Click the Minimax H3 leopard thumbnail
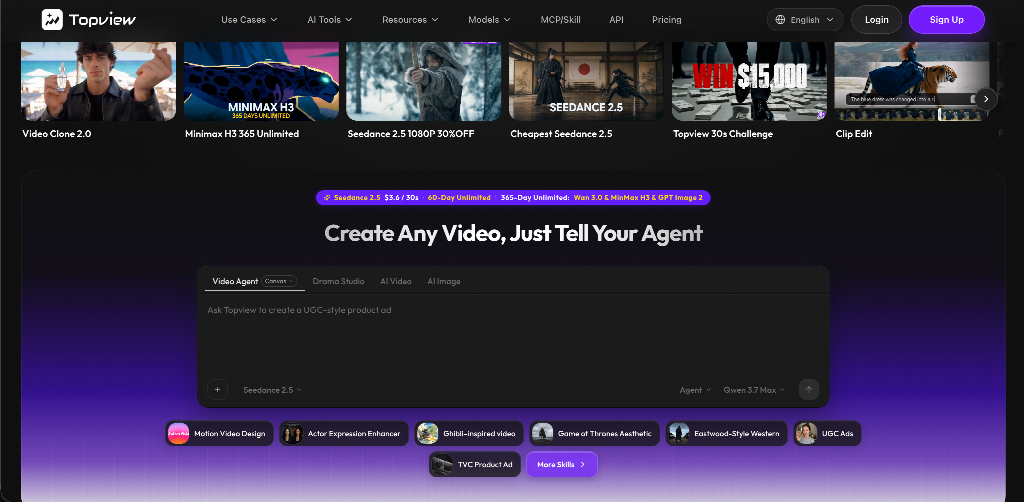This screenshot has width=1024, height=502. pyautogui.click(x=261, y=82)
